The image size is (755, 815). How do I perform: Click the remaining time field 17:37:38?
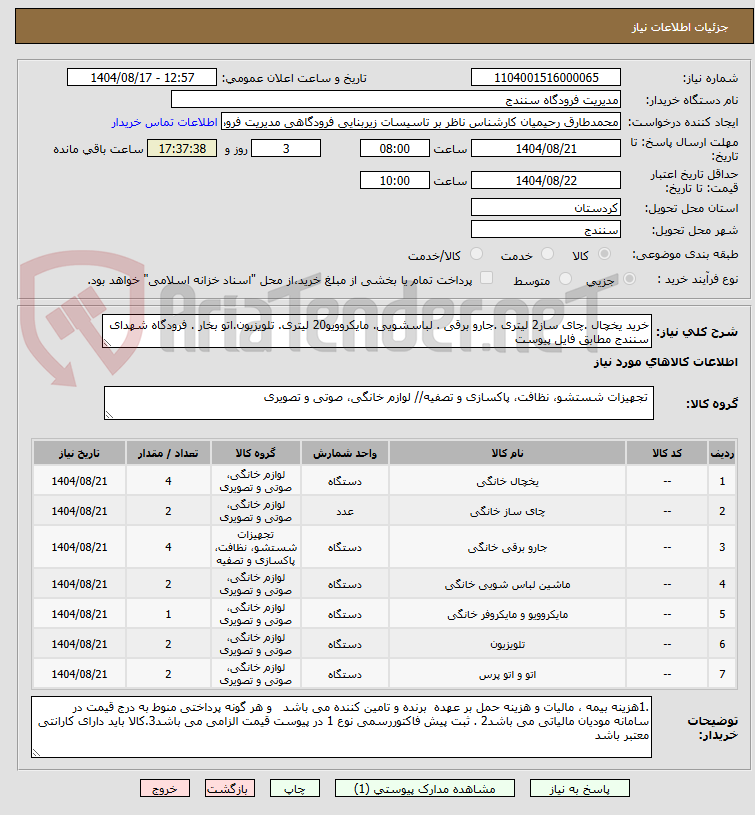tap(182, 149)
